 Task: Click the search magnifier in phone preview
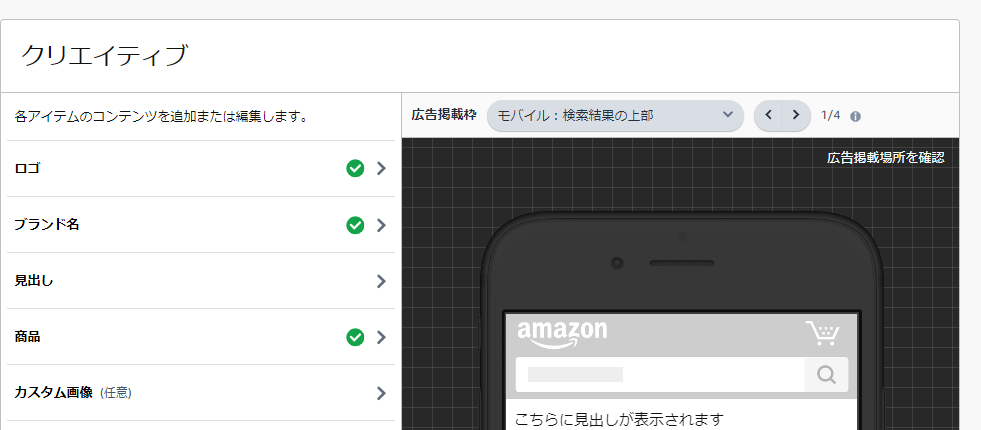tap(826, 375)
